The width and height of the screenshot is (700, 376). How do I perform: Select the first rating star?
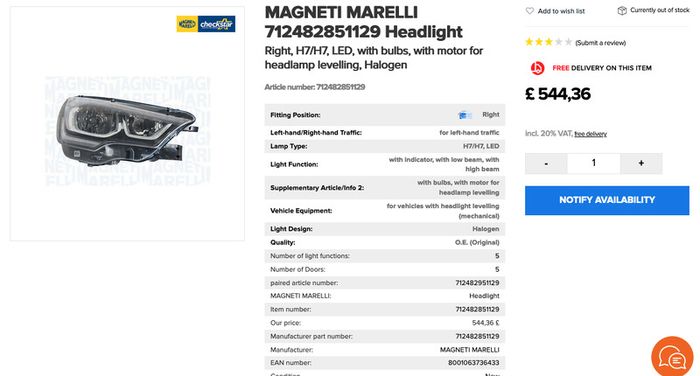(x=529, y=42)
